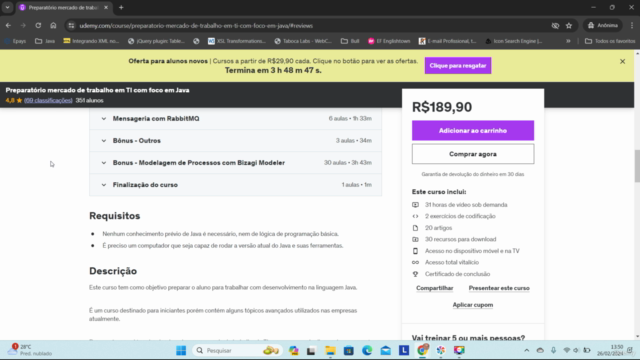Open the browser home page
The width and height of the screenshot is (640, 360).
click(53, 25)
